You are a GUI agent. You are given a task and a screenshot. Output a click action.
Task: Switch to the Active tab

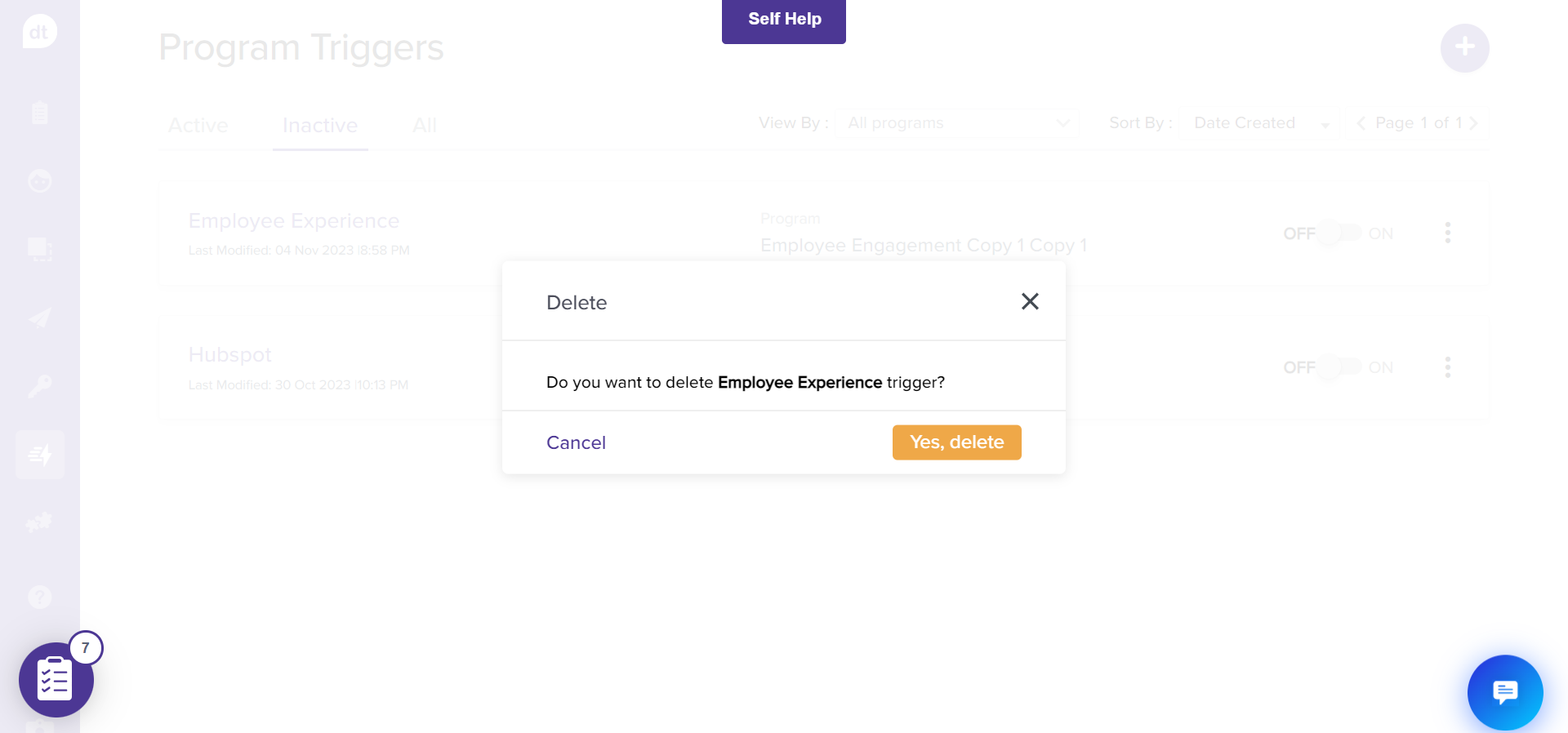pyautogui.click(x=198, y=126)
